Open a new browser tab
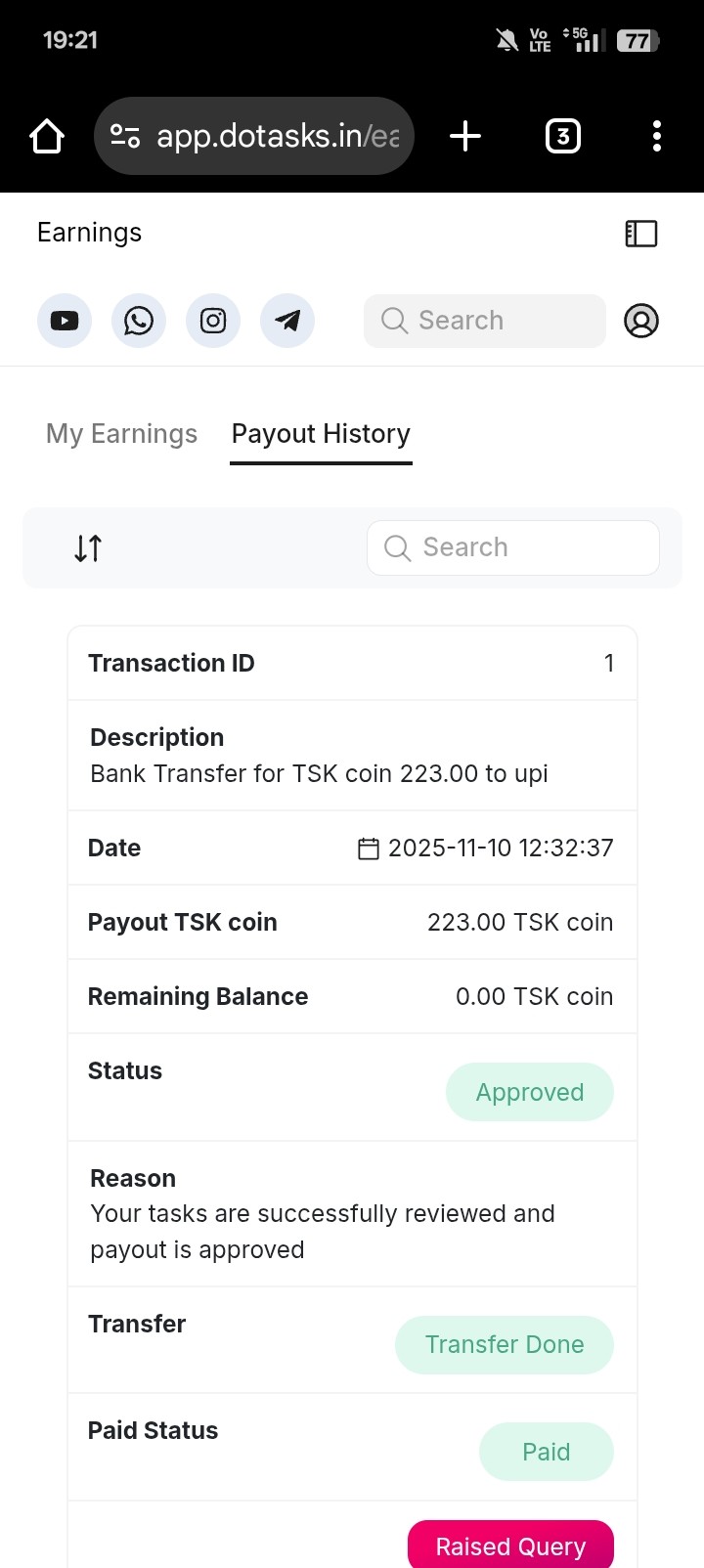704x1568 pixels. pos(465,136)
